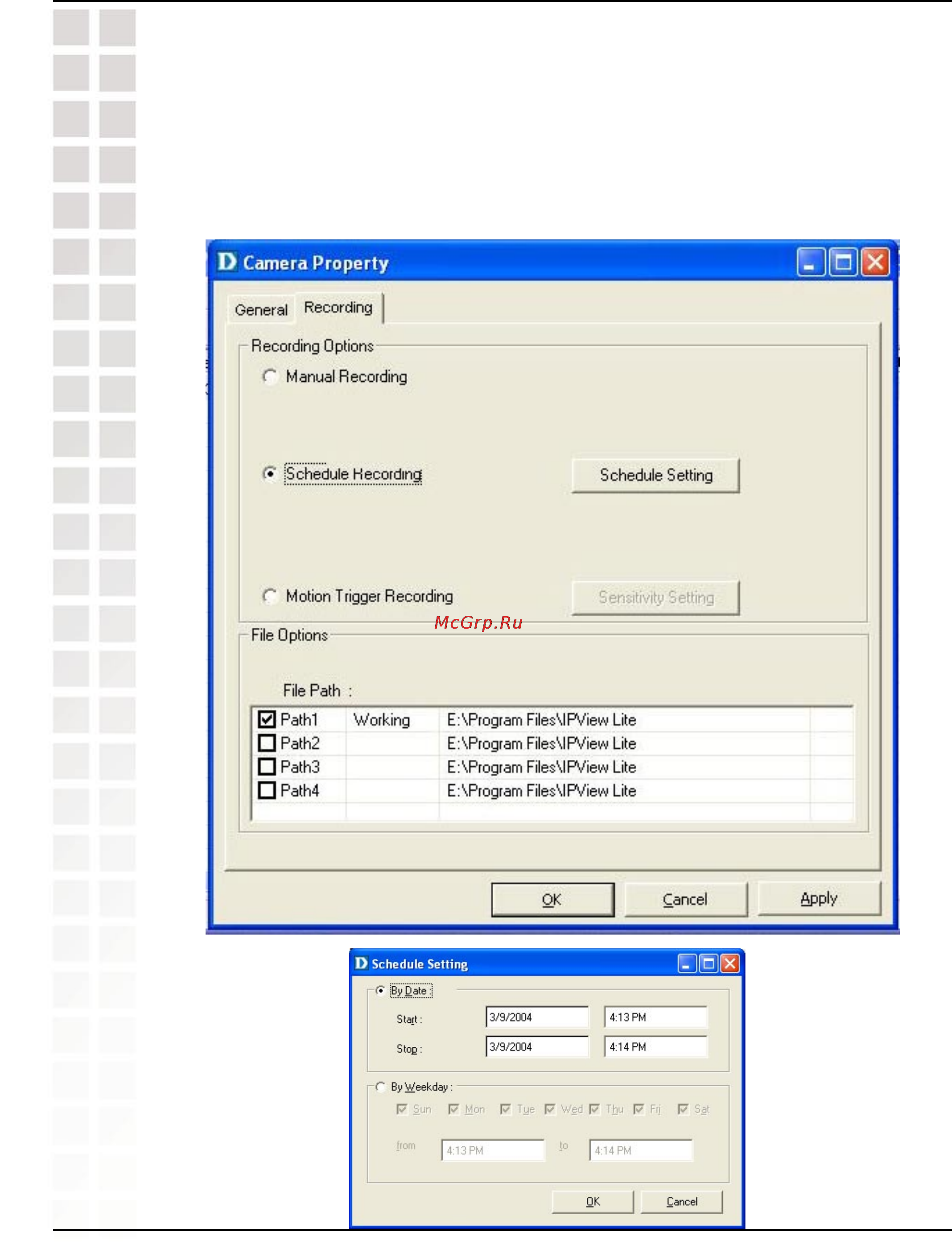Close the Camera Property window
Image resolution: width=952 pixels, height=1244 pixels.
875,262
